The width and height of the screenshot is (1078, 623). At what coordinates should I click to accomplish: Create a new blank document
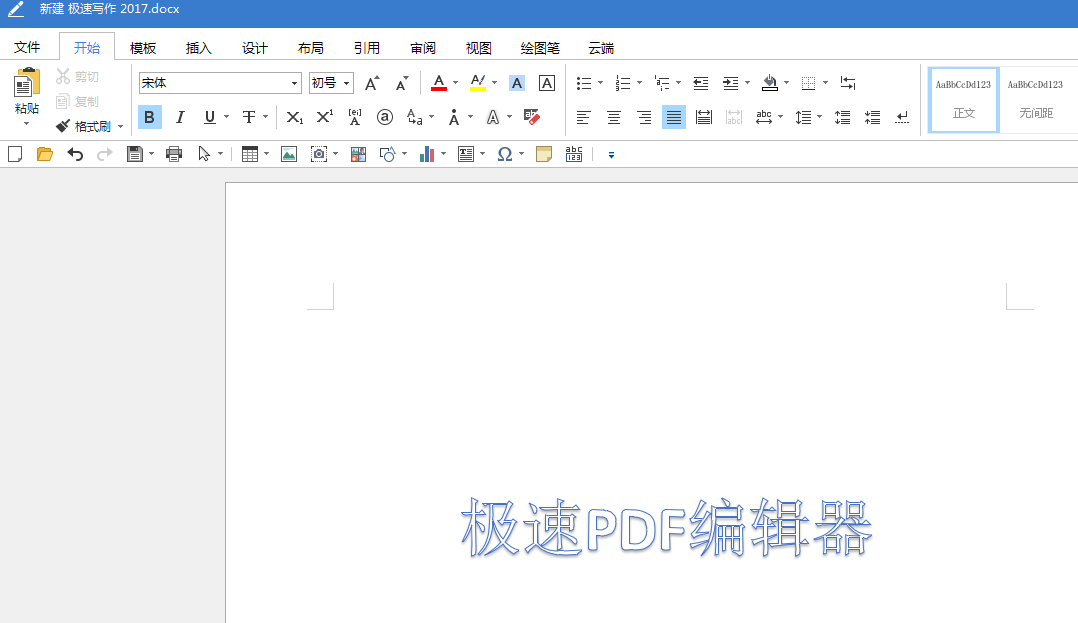tap(15, 154)
